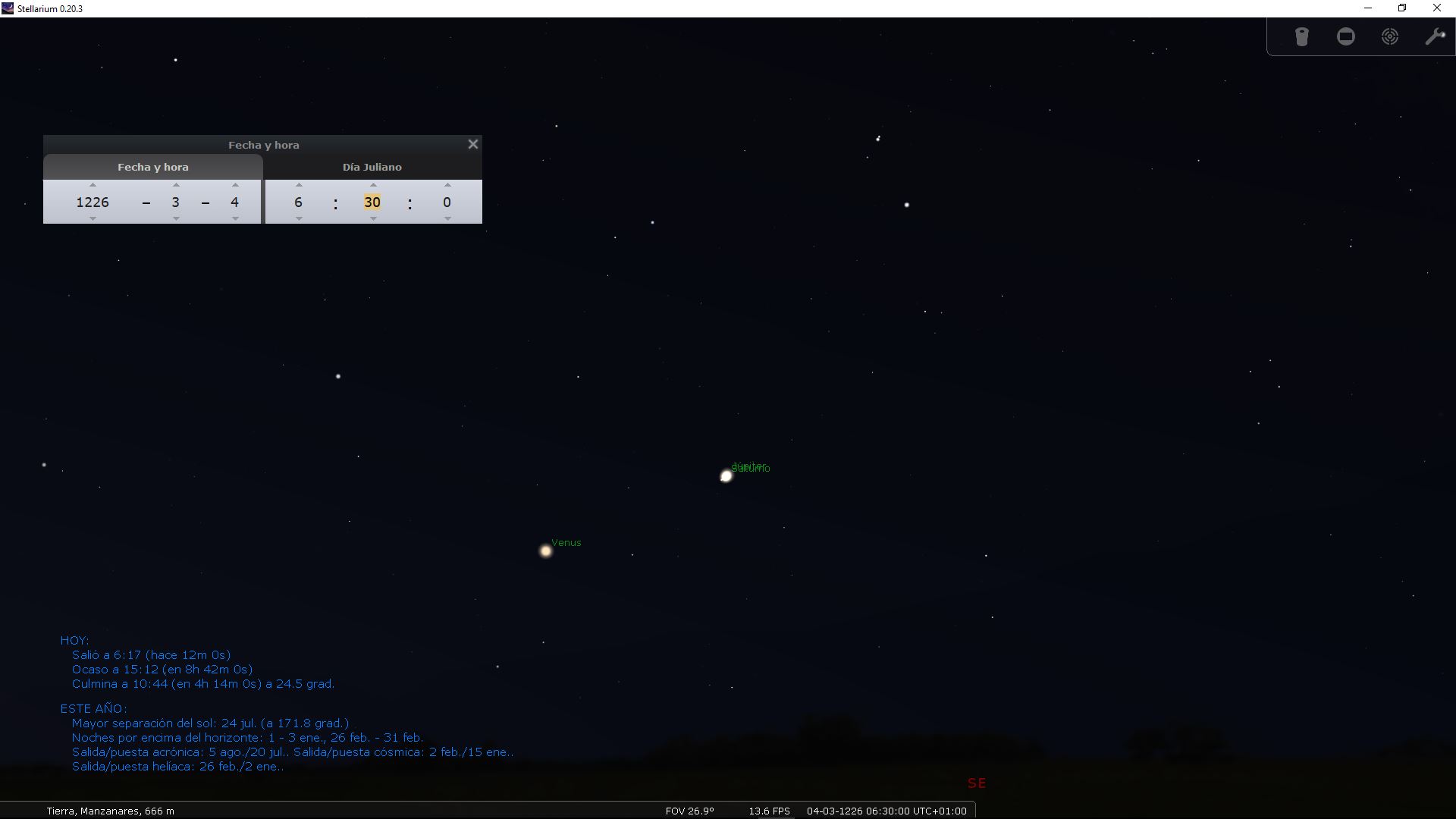Increase the hour value with up arrow
Screen dimensions: 1456x819
299,185
